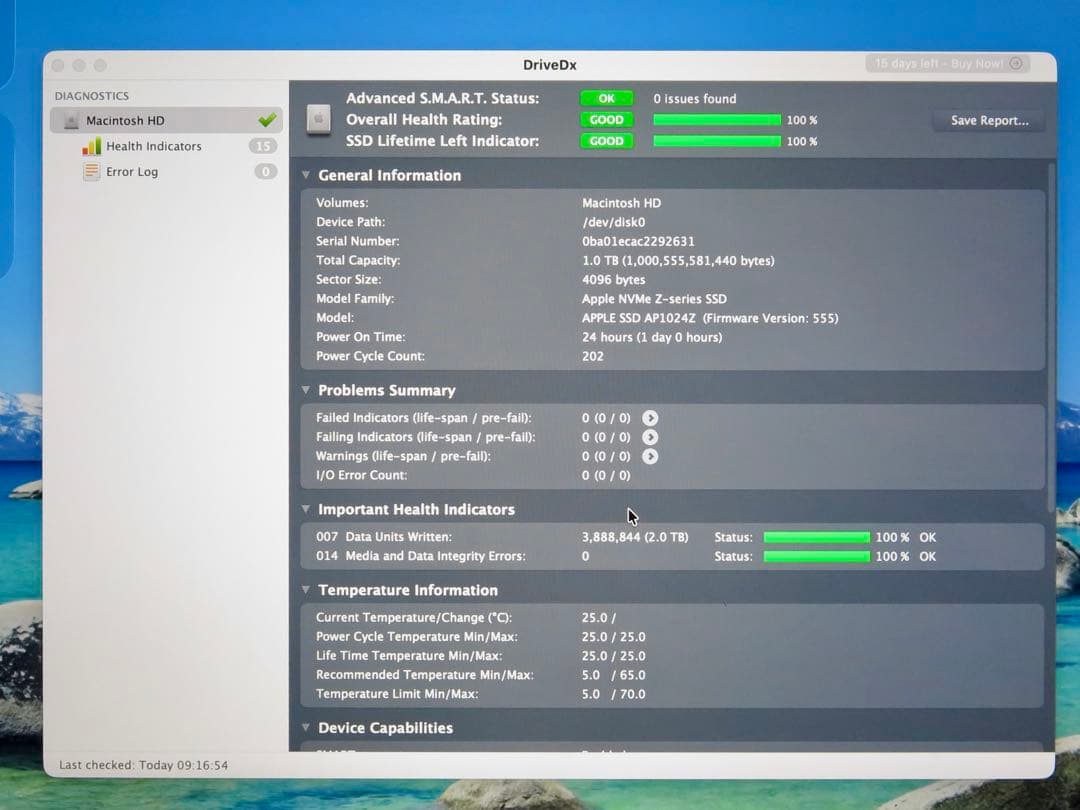Click Current Temperature value 25.0
1080x810 pixels.
pos(599,618)
